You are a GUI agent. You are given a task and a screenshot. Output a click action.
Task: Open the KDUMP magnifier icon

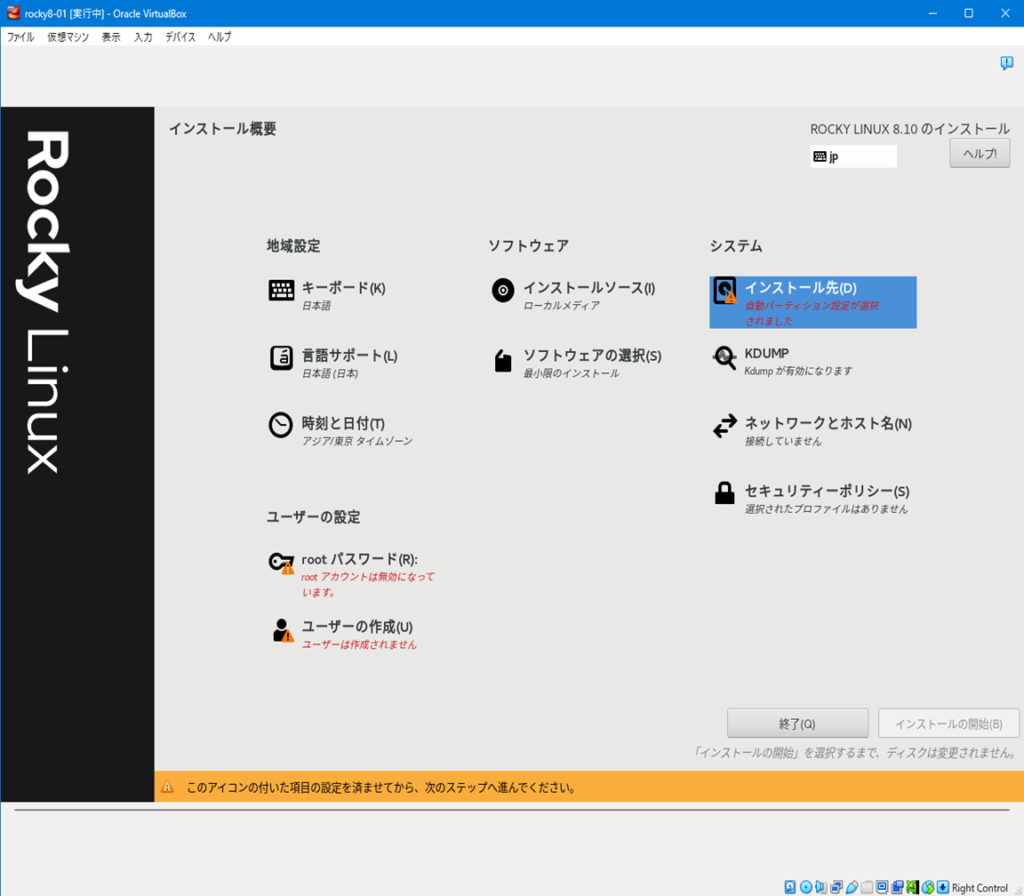(x=724, y=357)
